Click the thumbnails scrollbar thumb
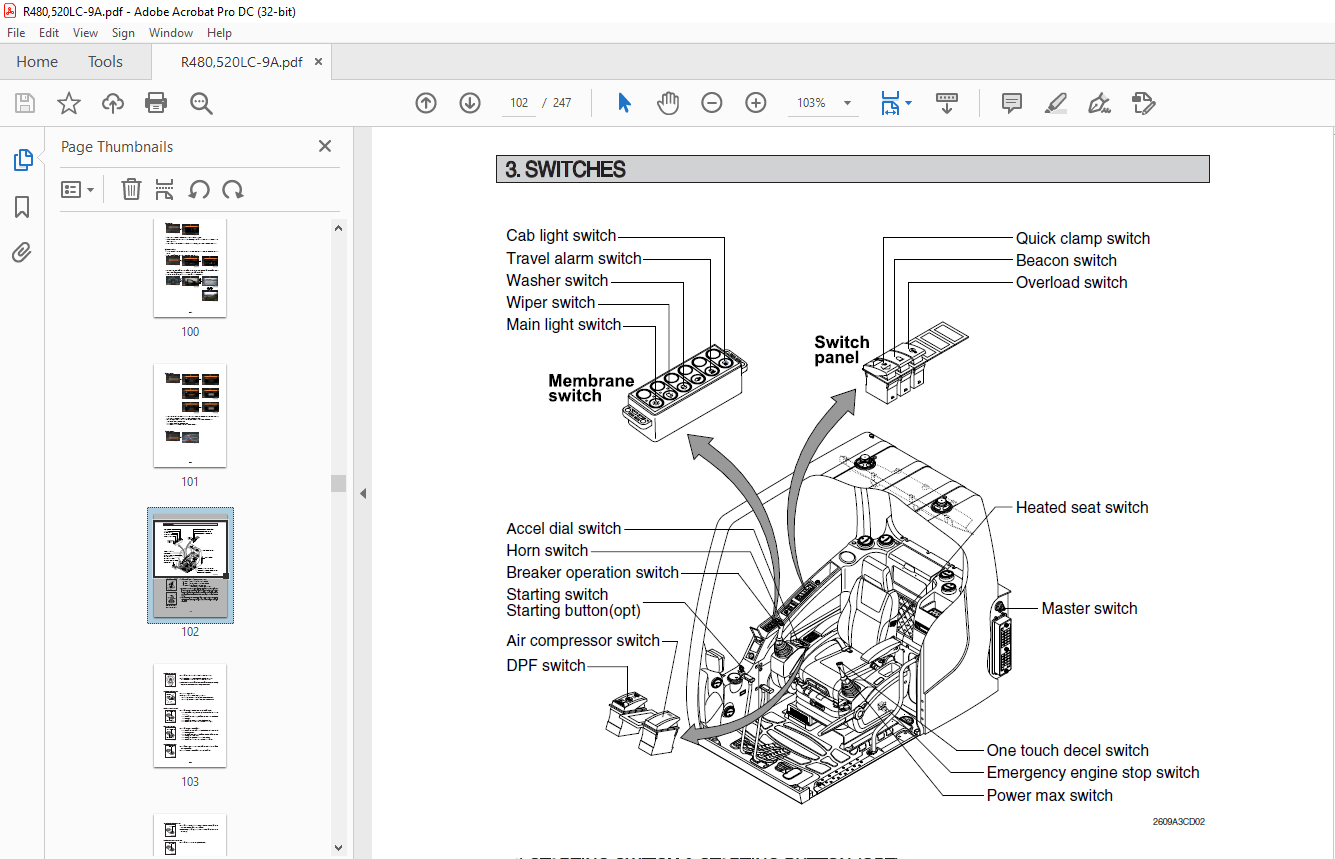Viewport: 1335px width, 859px height. coord(338,483)
